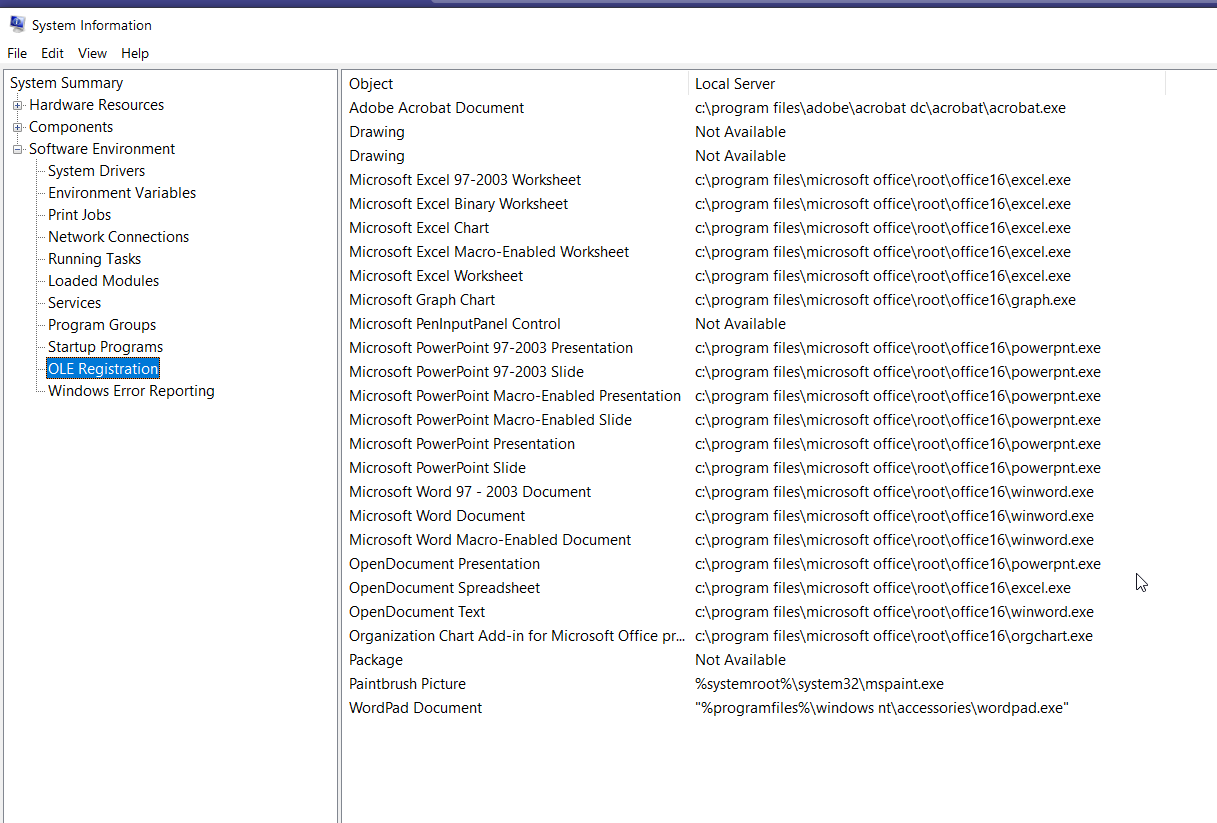Open the Edit menu
The width and height of the screenshot is (1217, 823).
(x=52, y=53)
